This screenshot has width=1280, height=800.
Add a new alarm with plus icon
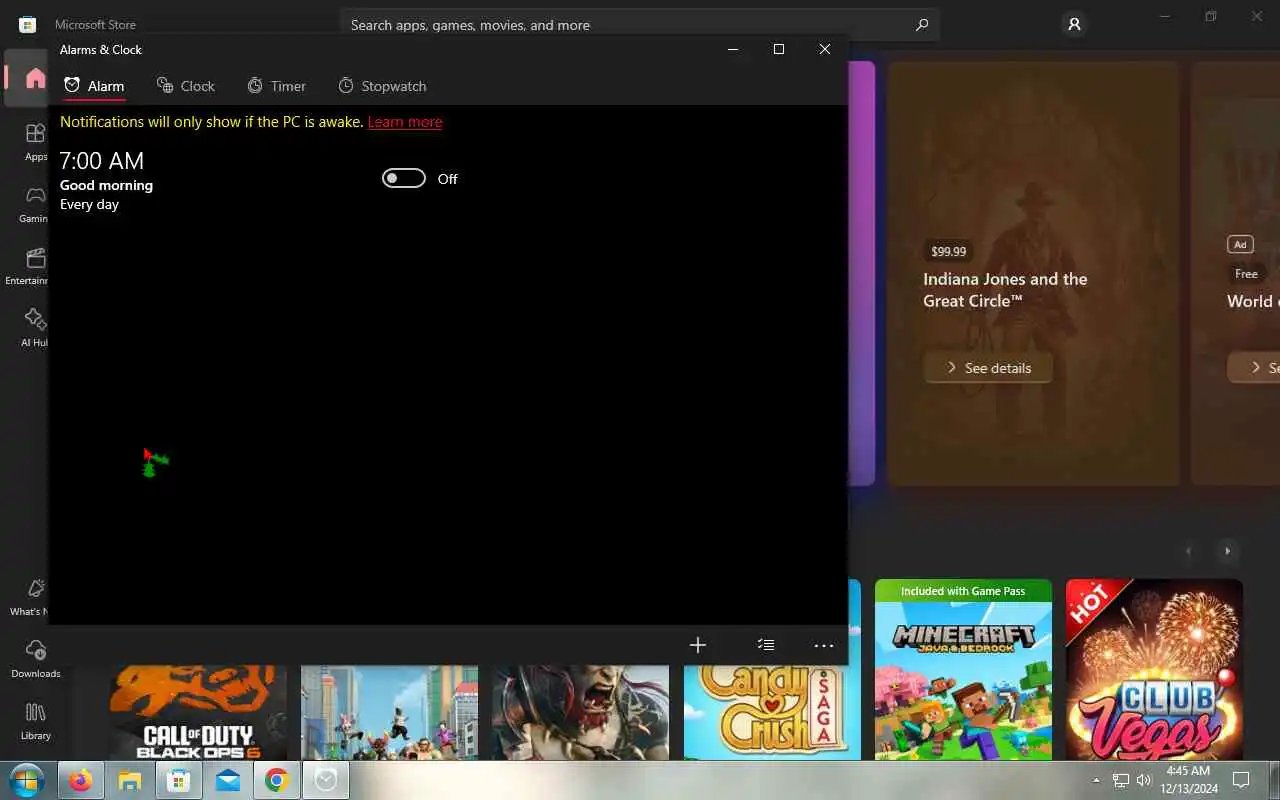pos(698,645)
